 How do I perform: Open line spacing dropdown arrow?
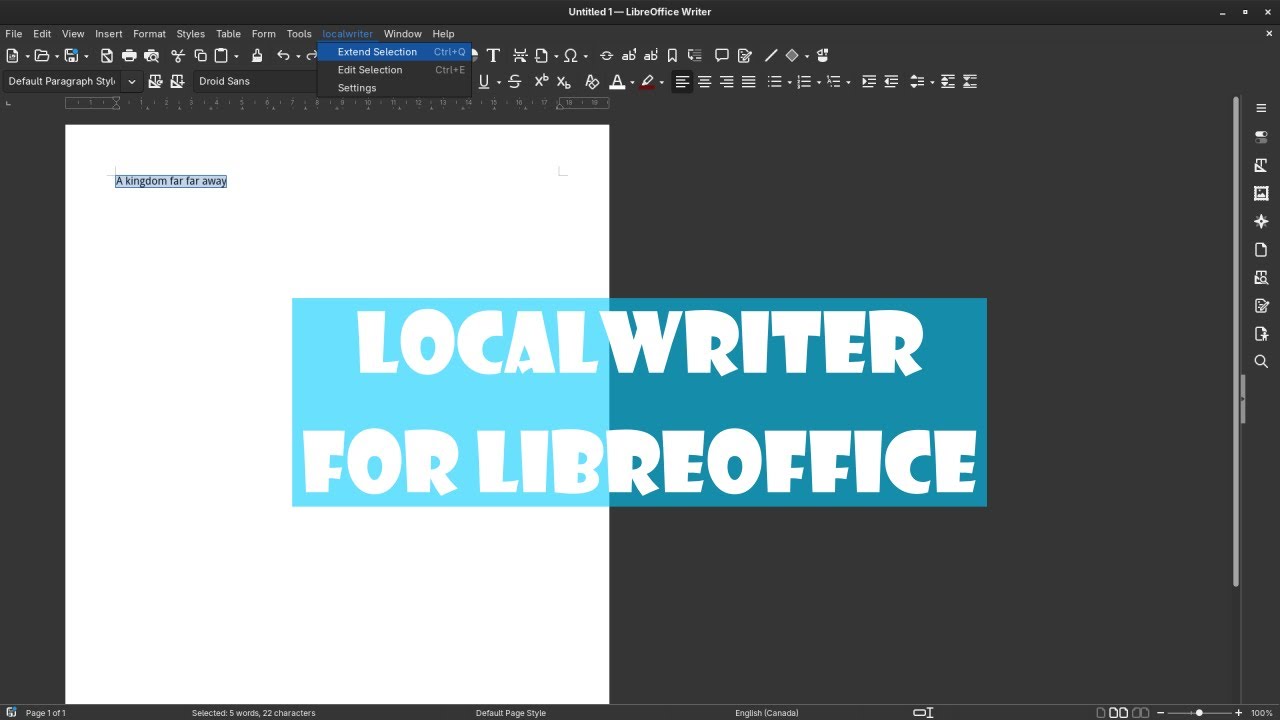[x=931, y=82]
